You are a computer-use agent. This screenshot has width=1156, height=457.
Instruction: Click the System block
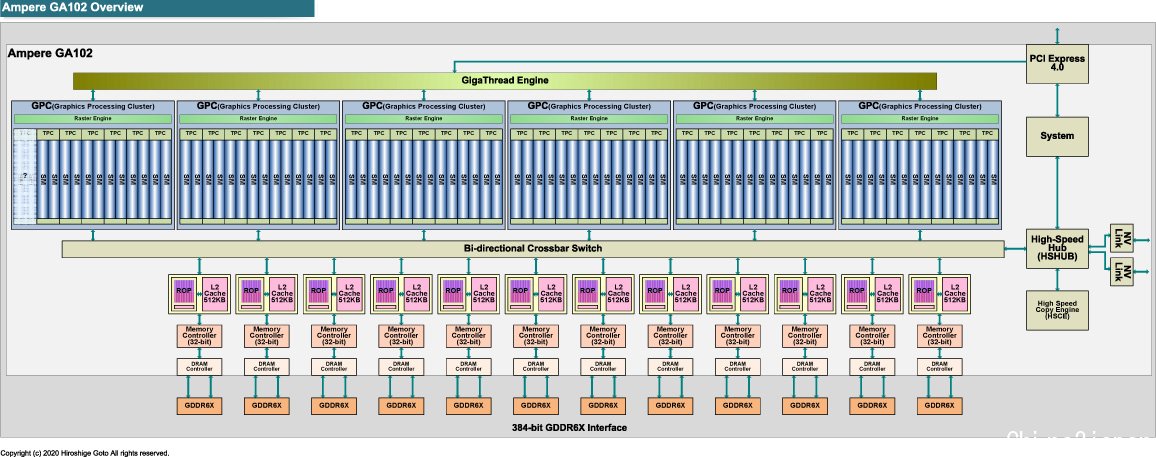coord(1057,136)
